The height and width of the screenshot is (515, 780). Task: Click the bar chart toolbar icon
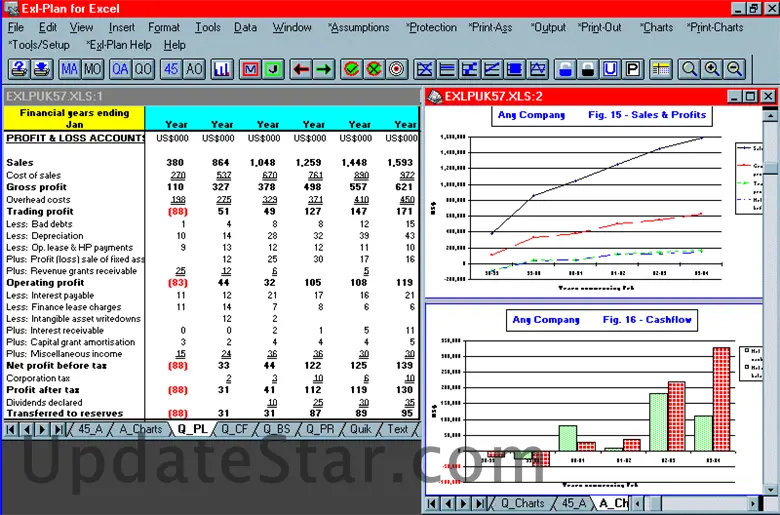click(222, 69)
